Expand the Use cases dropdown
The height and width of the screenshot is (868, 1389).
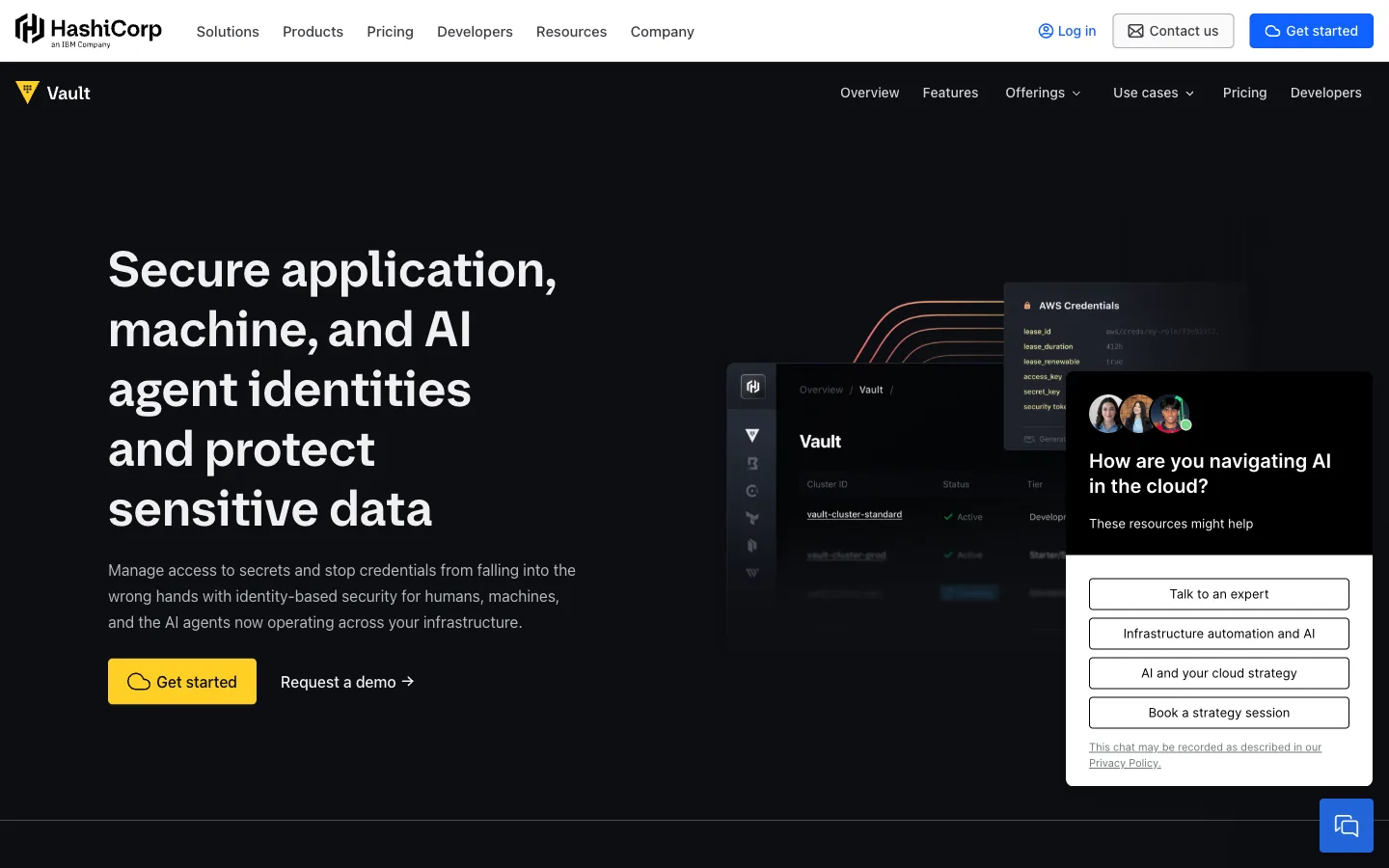1154,93
